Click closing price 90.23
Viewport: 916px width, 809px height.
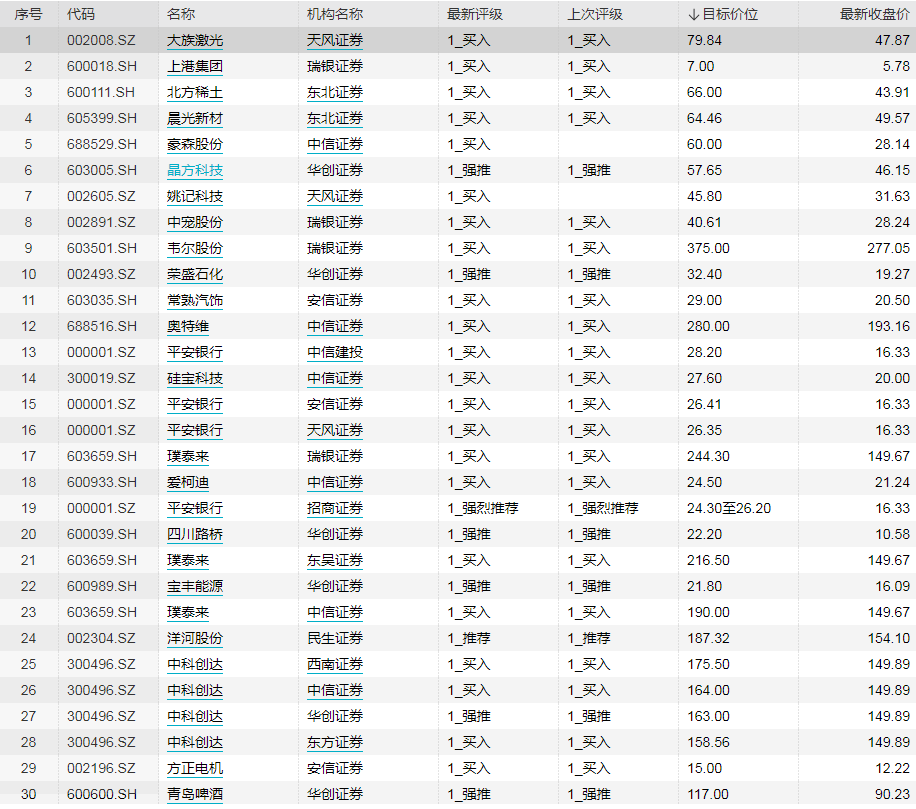pyautogui.click(x=892, y=794)
